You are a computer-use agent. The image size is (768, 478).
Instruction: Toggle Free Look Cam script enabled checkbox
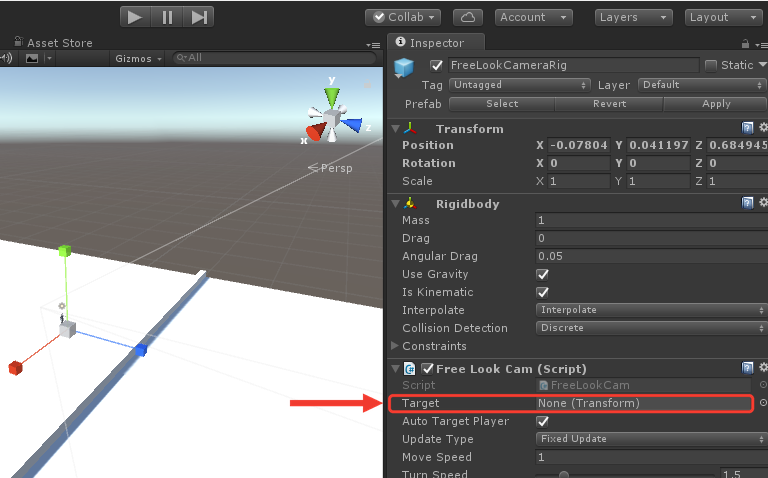pyautogui.click(x=428, y=368)
